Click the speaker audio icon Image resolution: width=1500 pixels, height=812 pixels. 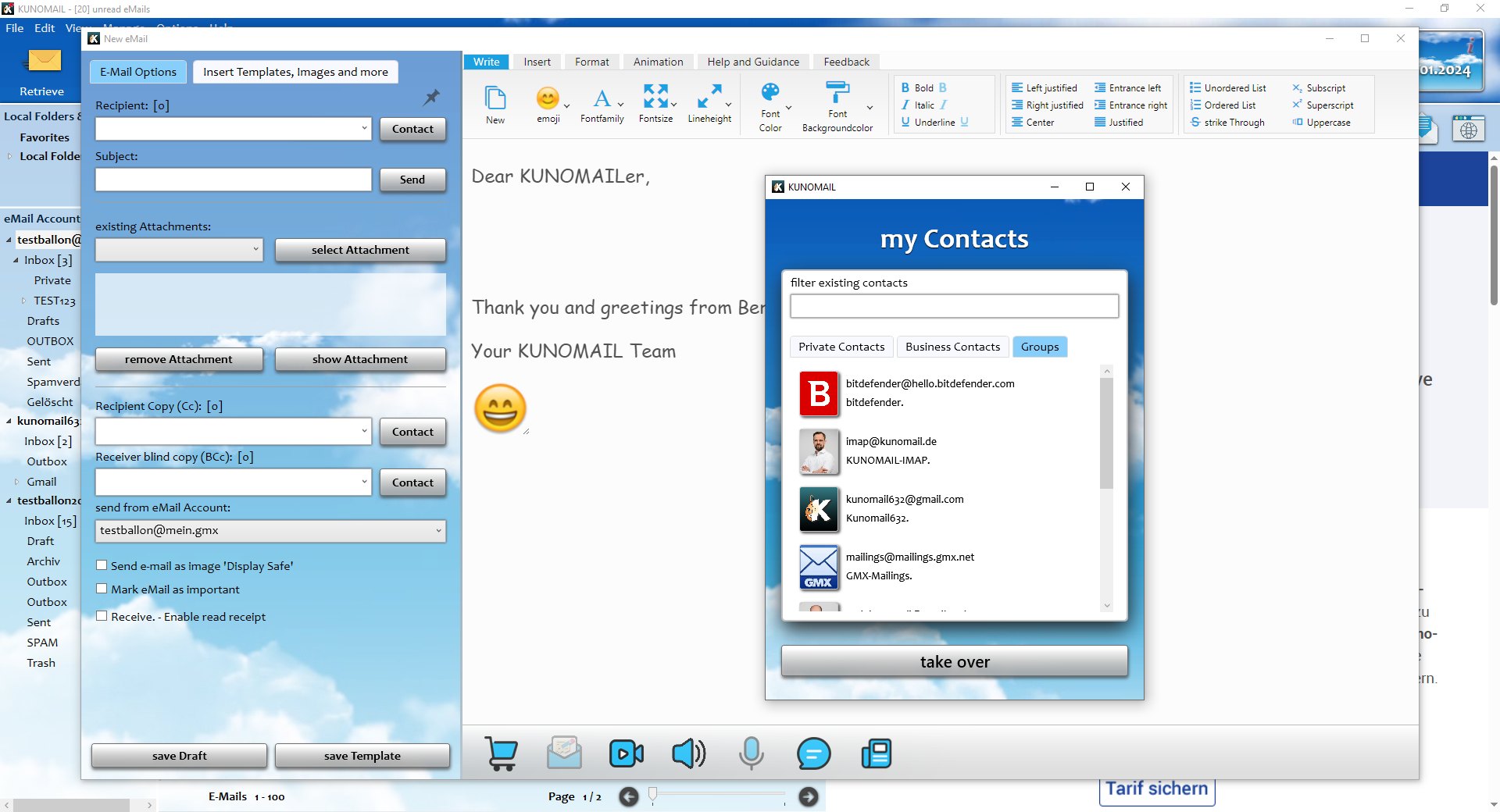click(x=688, y=753)
